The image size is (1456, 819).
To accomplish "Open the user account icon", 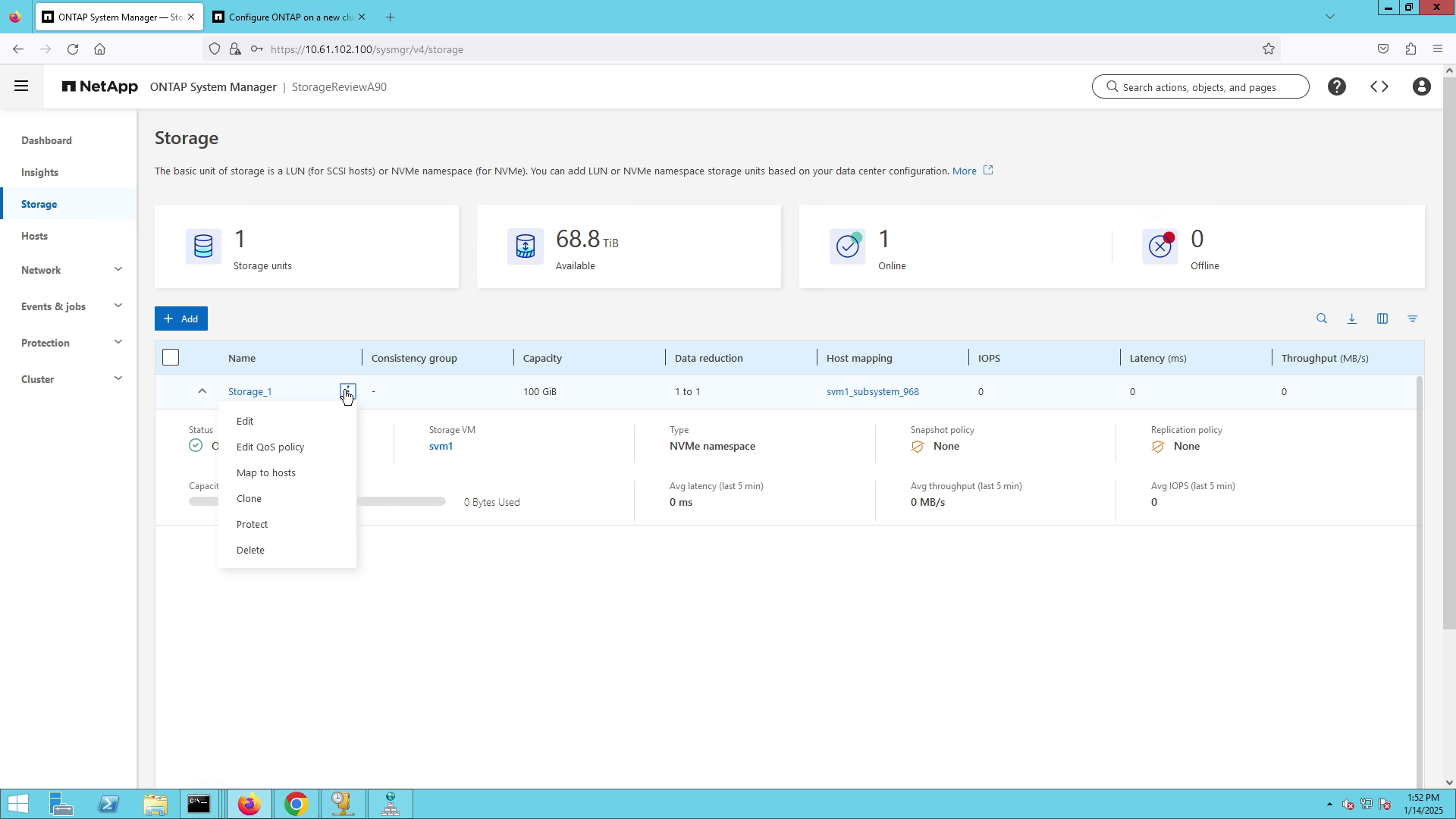I will point(1422,86).
